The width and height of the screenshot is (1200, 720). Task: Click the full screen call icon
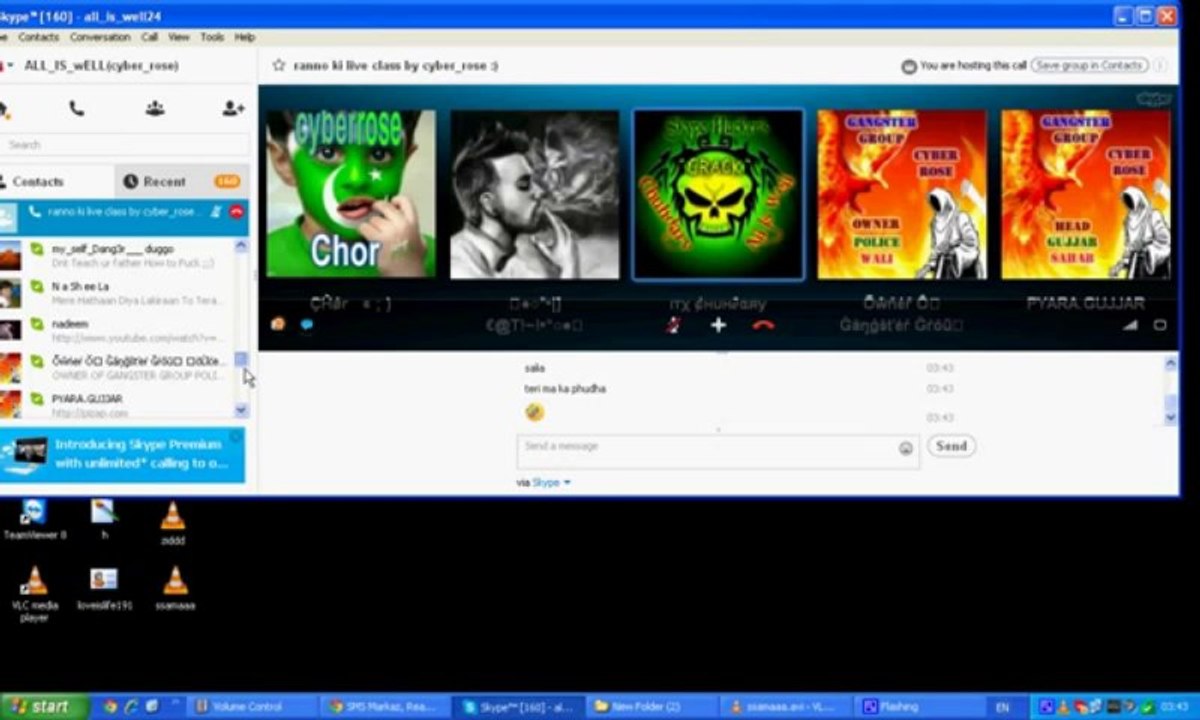coord(1160,325)
